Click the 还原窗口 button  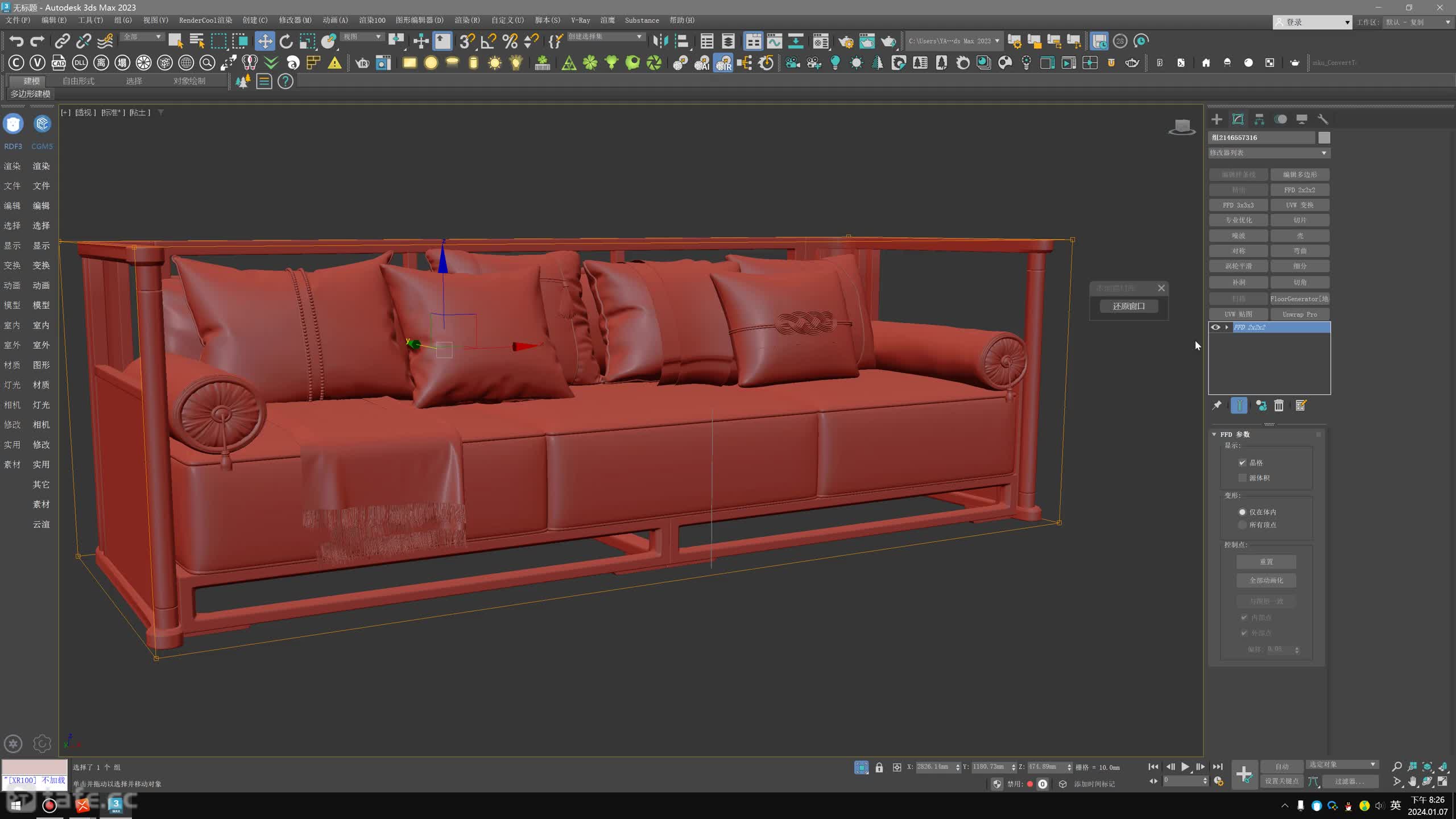(1128, 307)
